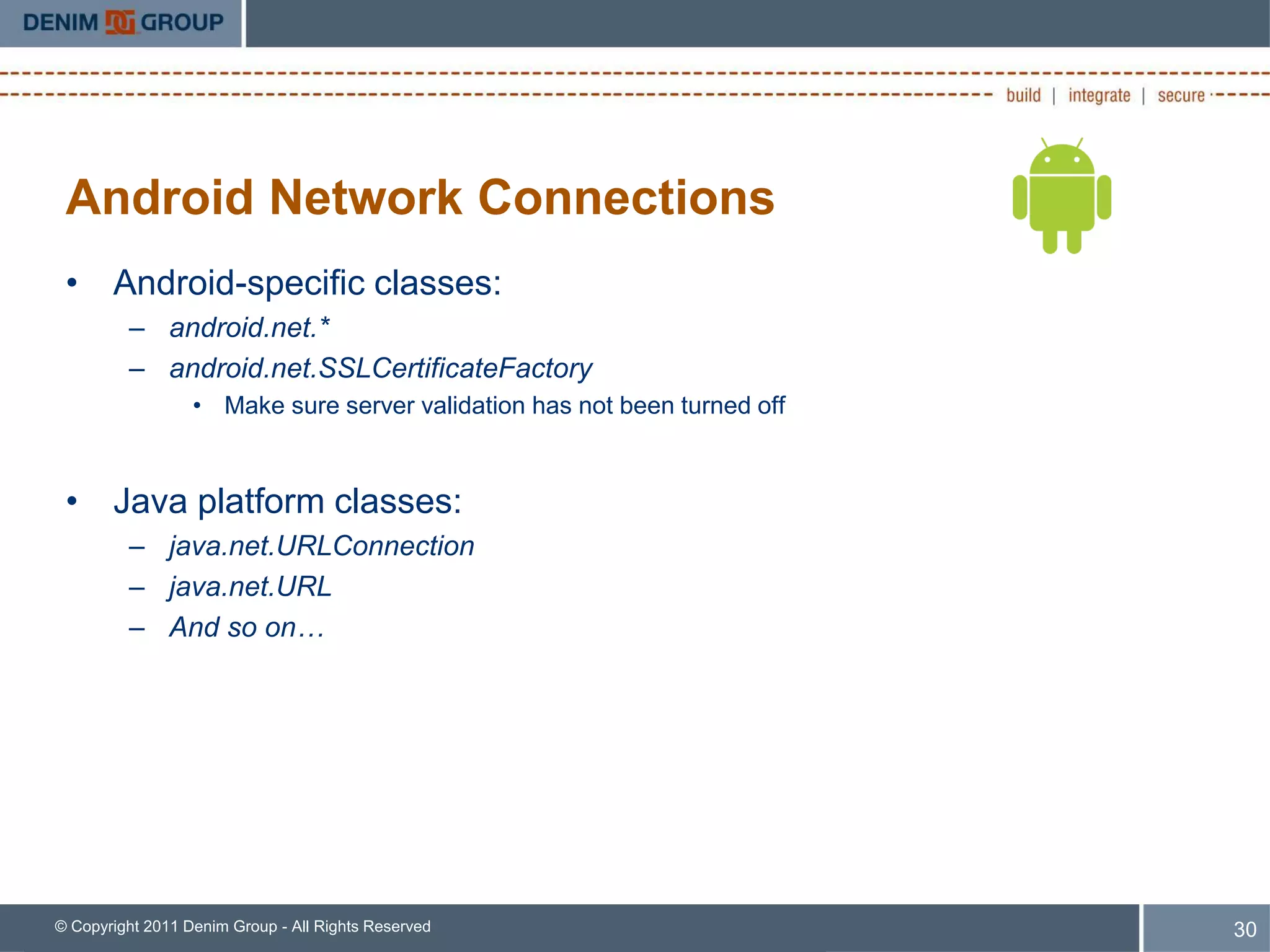Image resolution: width=1270 pixels, height=952 pixels.
Task: Select the Android-specific classes bullet
Action: [x=307, y=283]
